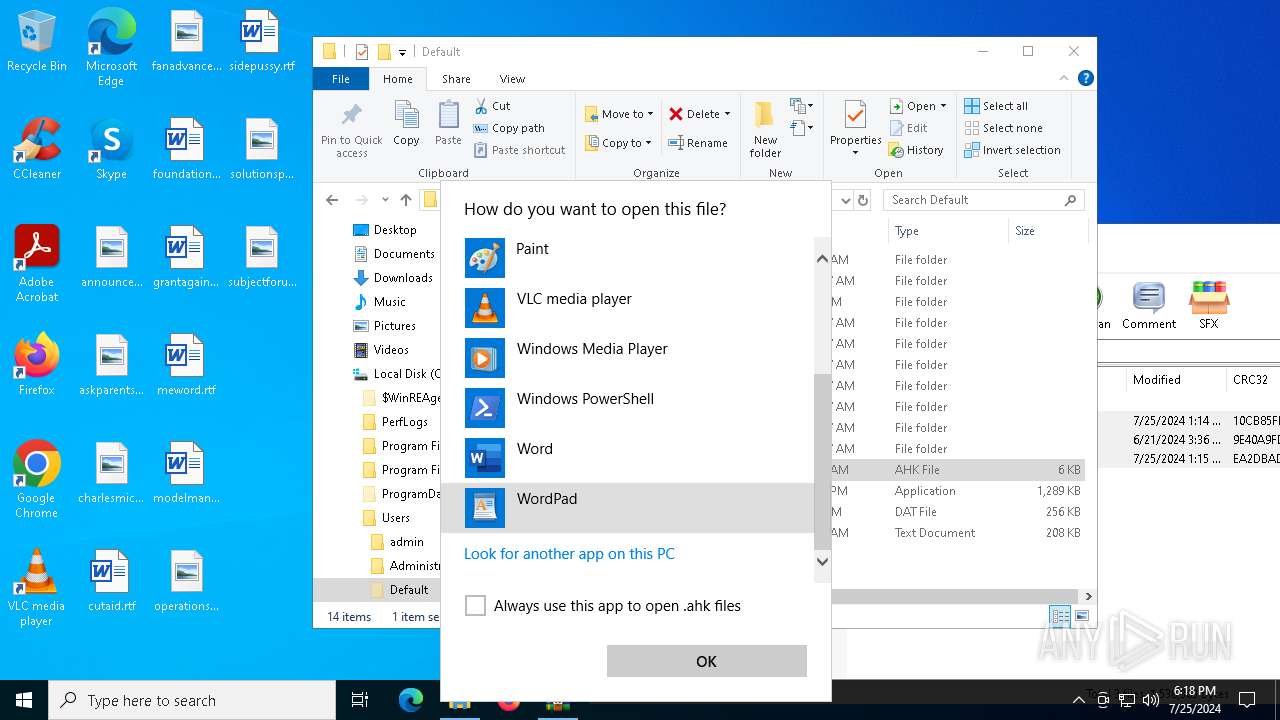Select the admin folder in the tree

click(x=397, y=542)
